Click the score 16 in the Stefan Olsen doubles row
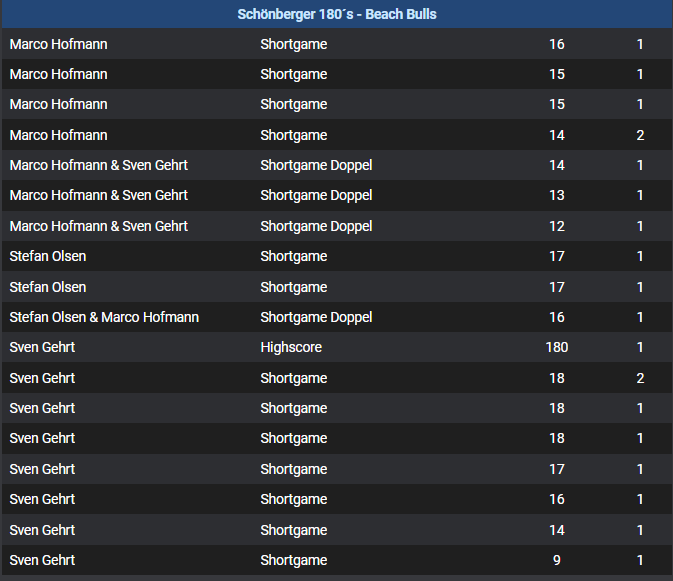Screen dimensions: 673x581 point(557,317)
